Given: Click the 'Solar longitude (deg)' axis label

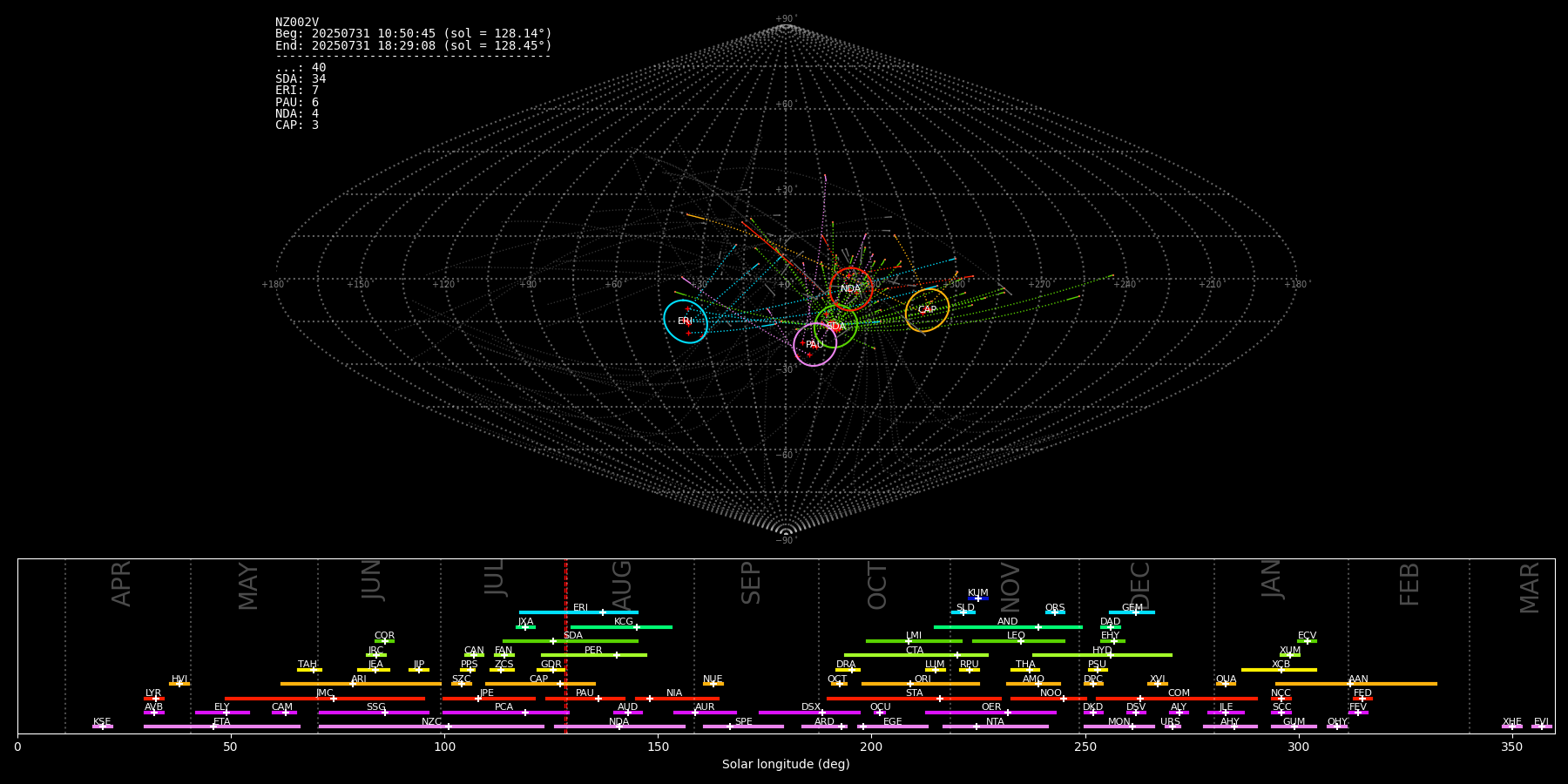Looking at the screenshot, I should (x=786, y=765).
